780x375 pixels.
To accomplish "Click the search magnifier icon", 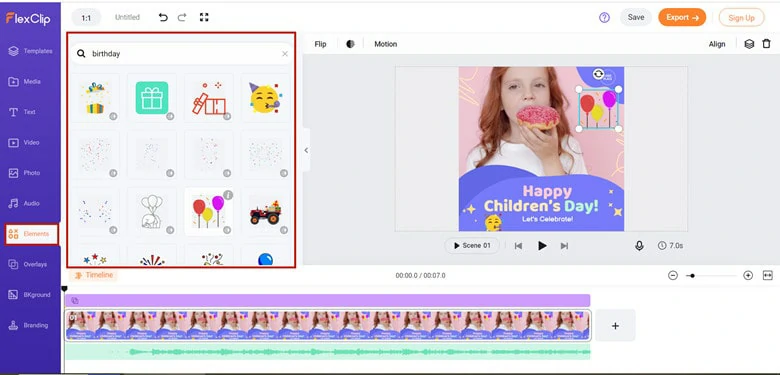I will pos(81,54).
